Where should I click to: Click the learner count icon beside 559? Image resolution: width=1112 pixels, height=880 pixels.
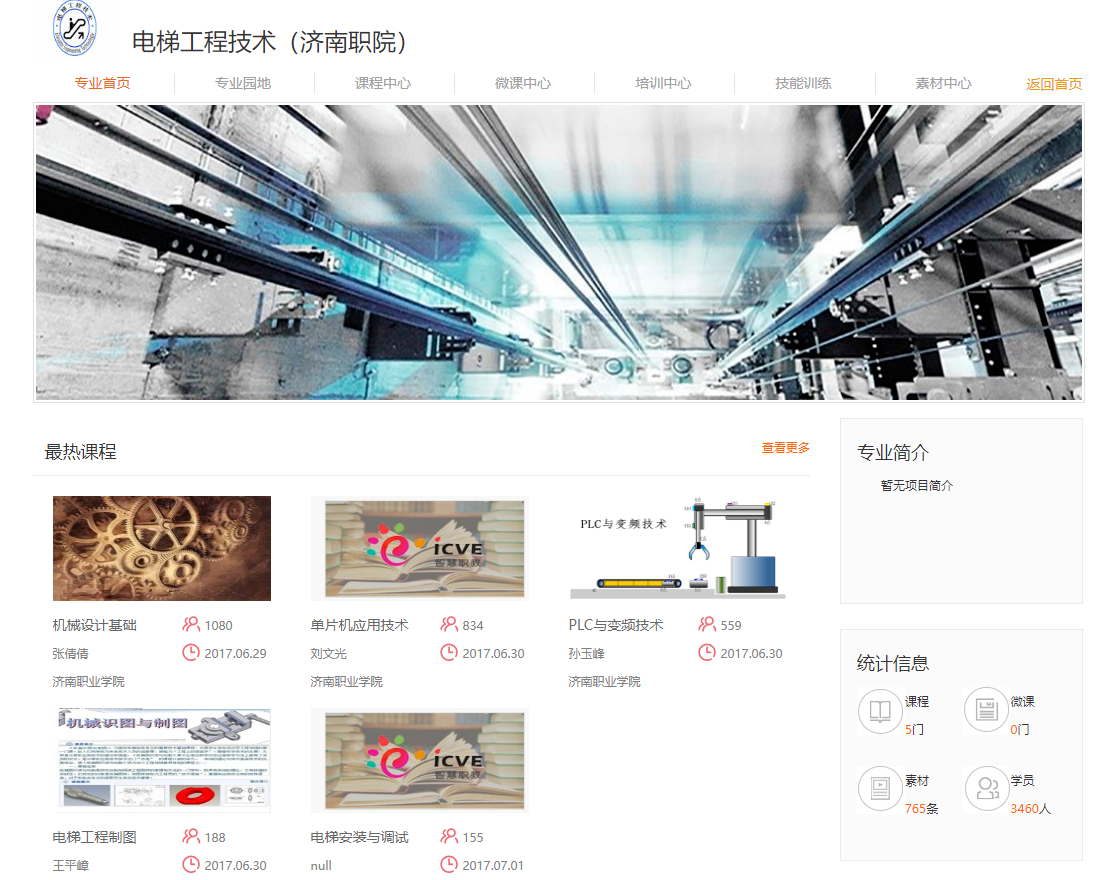pyautogui.click(x=707, y=625)
